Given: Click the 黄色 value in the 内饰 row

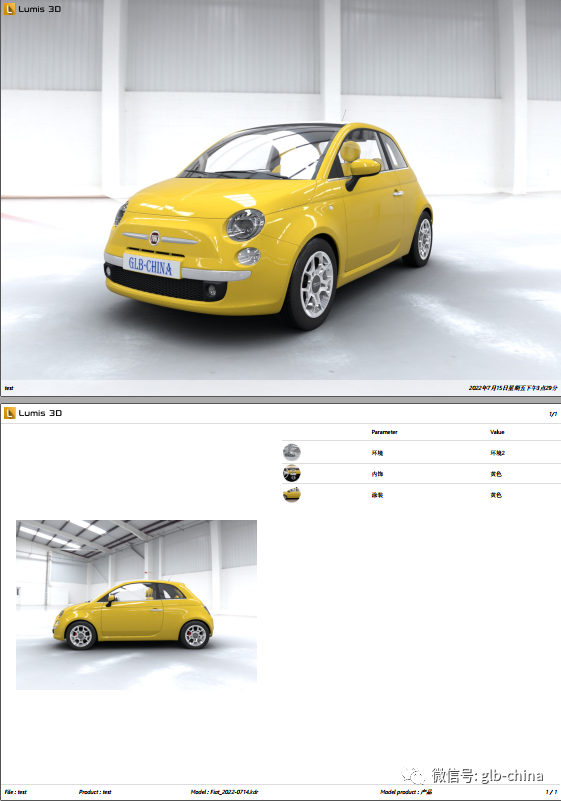Looking at the screenshot, I should tap(496, 474).
